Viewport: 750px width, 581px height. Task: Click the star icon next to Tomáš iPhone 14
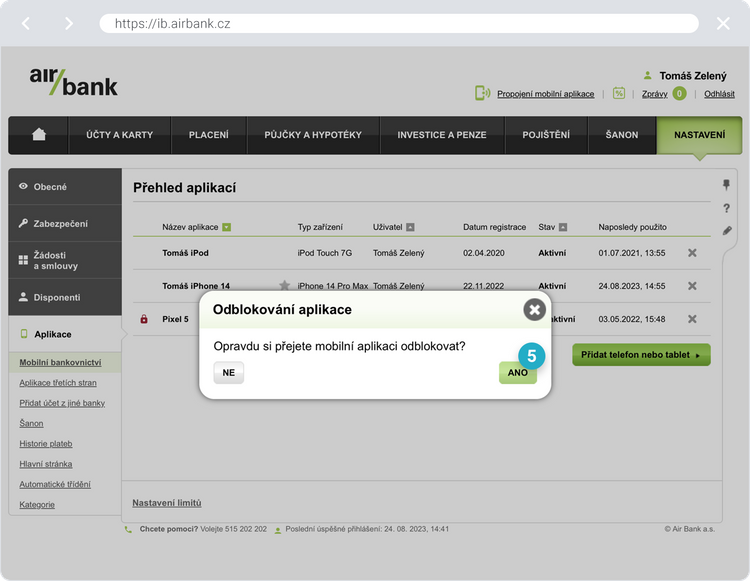click(x=284, y=286)
